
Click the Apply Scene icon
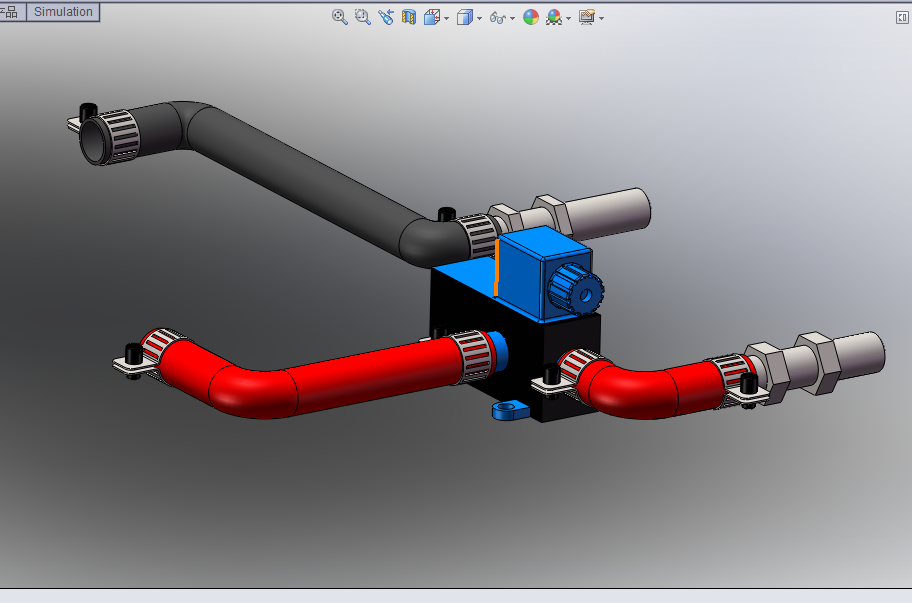tap(554, 17)
